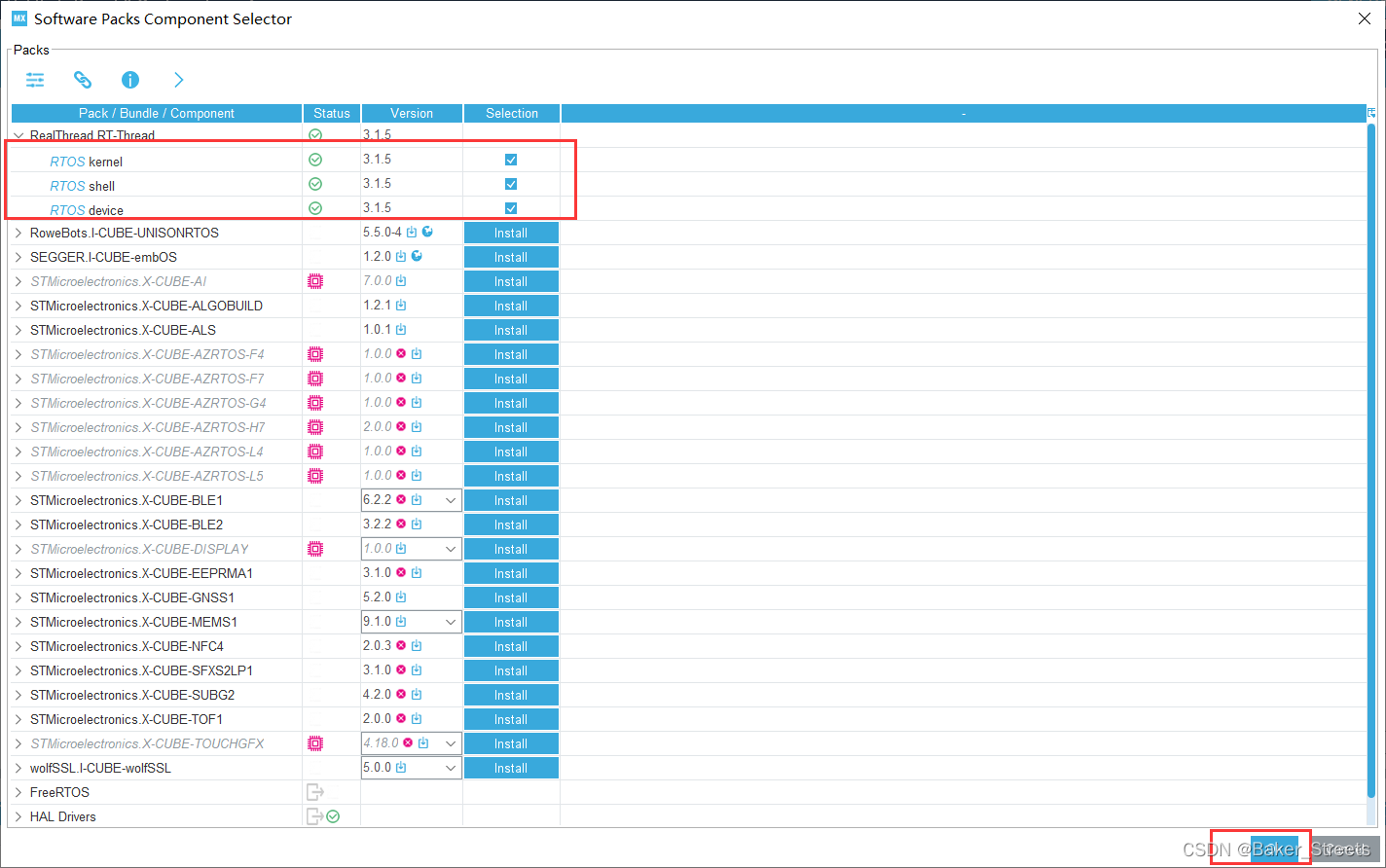Click green check status icon in HAL Drivers row
Viewport: 1386px width, 868px height.
[333, 816]
